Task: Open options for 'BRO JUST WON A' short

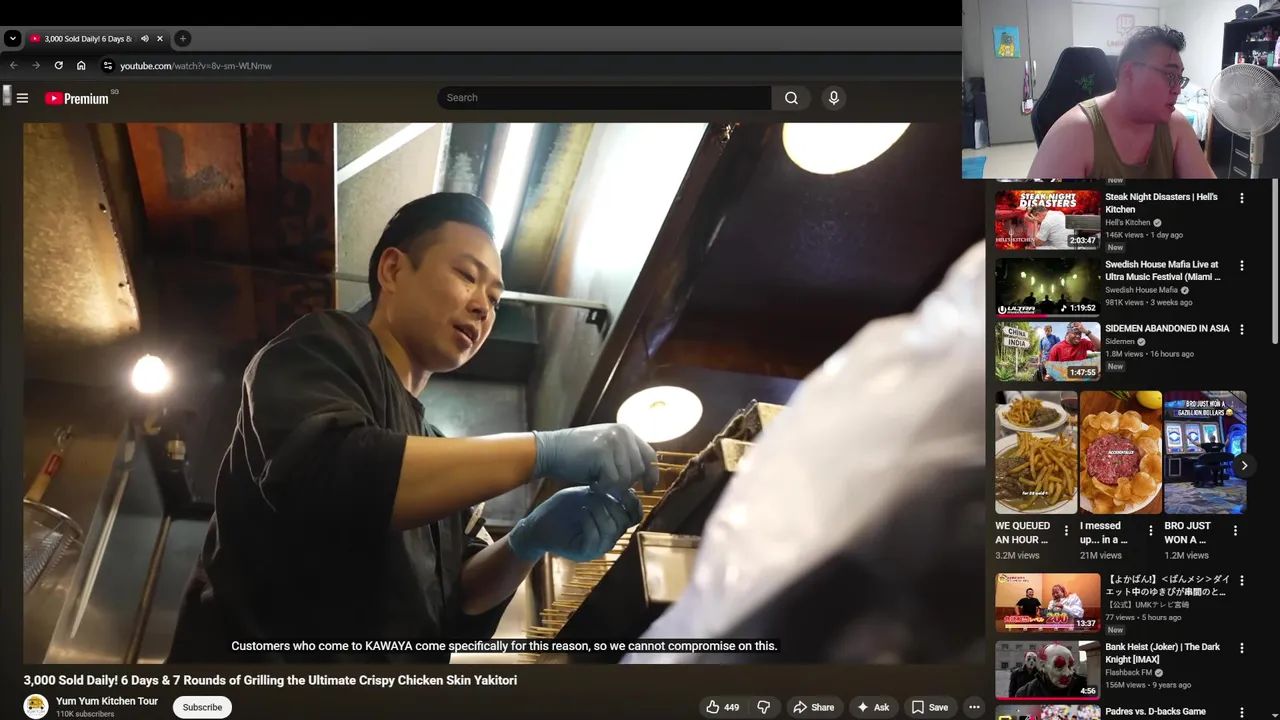Action: point(1235,531)
